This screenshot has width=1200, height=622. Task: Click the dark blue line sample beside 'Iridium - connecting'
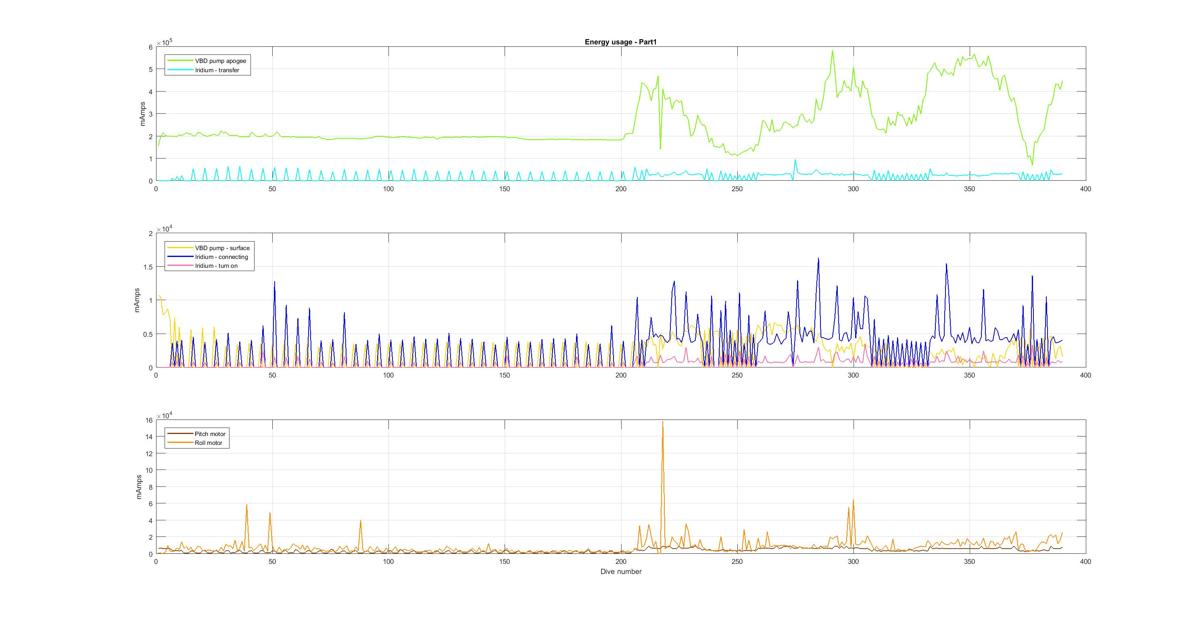click(x=181, y=257)
